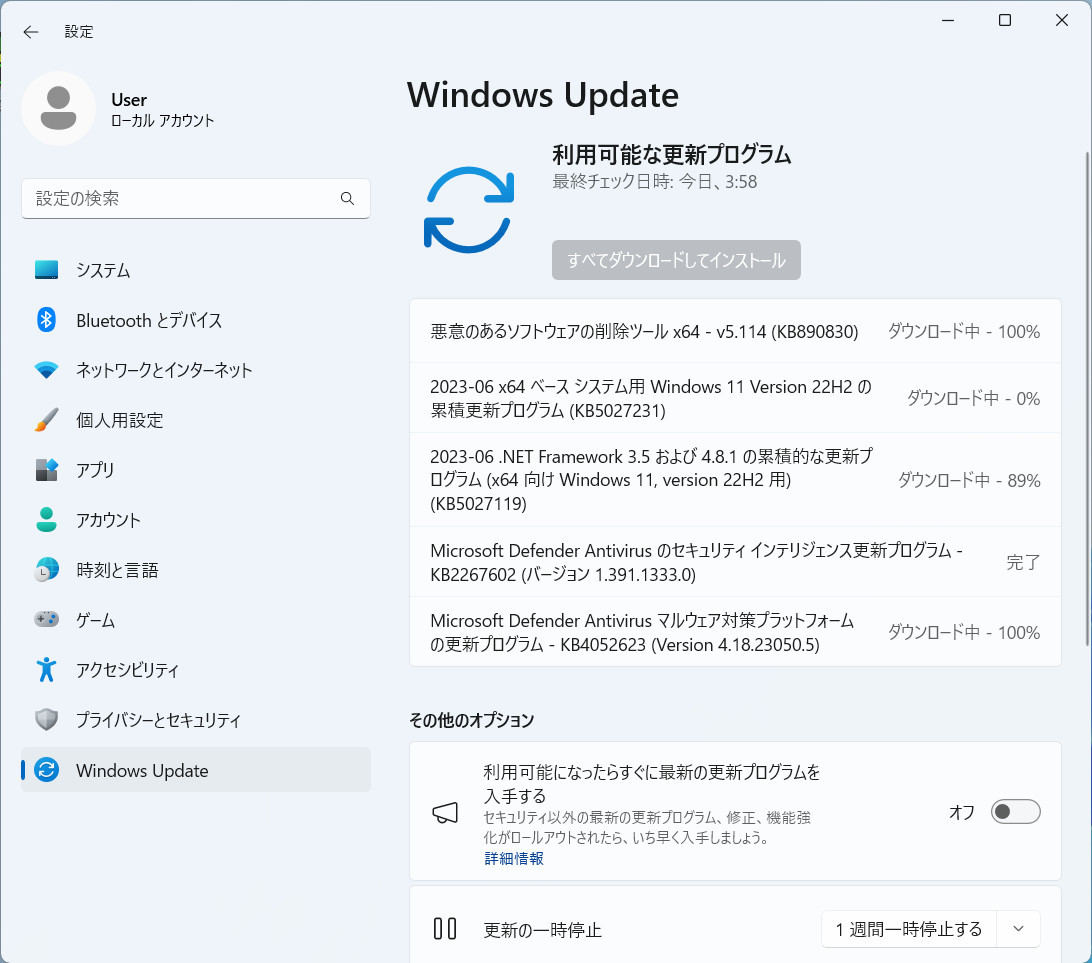Open the 詳細情報 link
Screen dimensions: 1092x963
514,858
